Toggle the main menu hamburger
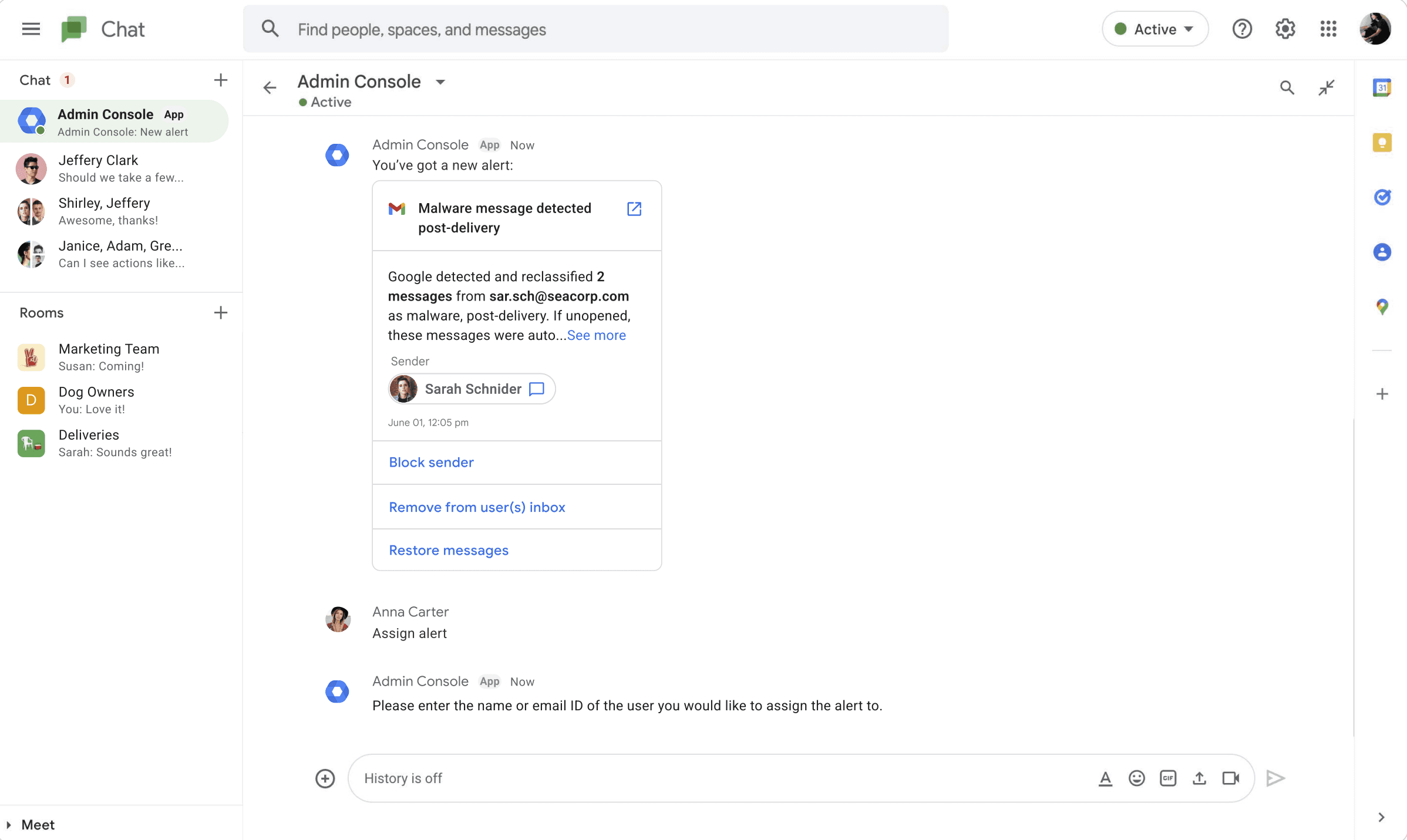The image size is (1407, 840). point(31,29)
